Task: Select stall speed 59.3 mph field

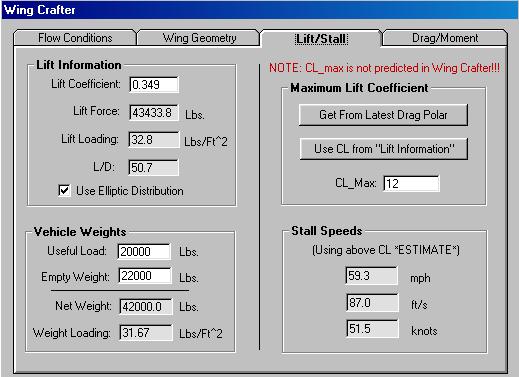Action: click(372, 276)
